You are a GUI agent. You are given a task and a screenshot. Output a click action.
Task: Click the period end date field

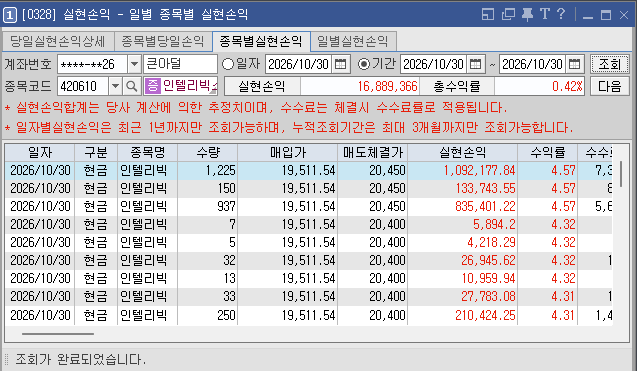click(533, 64)
